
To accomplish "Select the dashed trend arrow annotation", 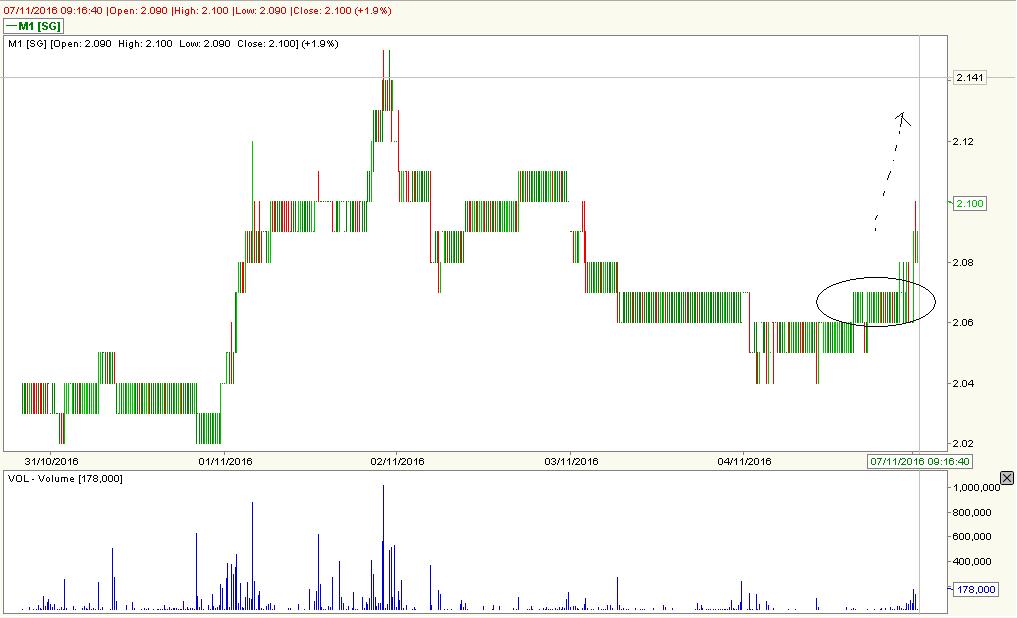I will click(890, 170).
